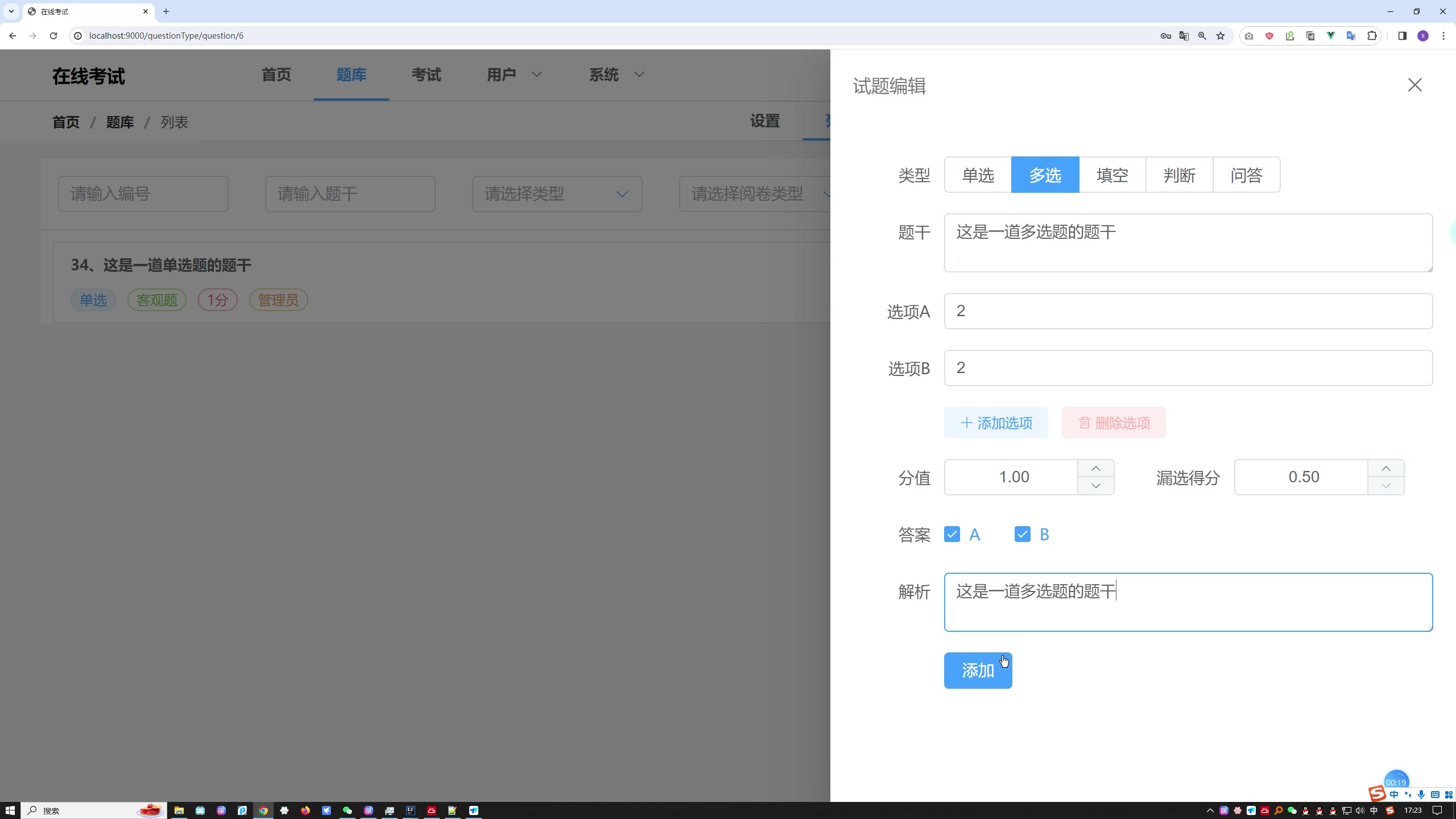Open the Extensions puzzle-piece menu

click(x=1372, y=36)
